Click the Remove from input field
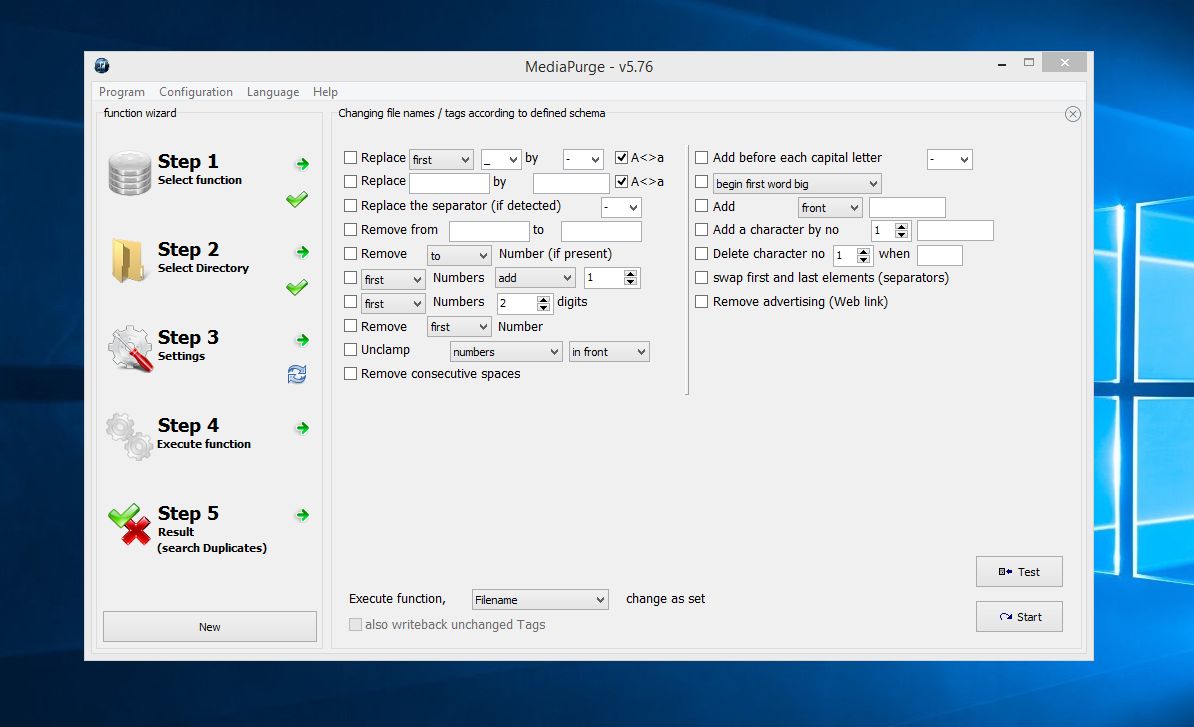 pos(489,231)
